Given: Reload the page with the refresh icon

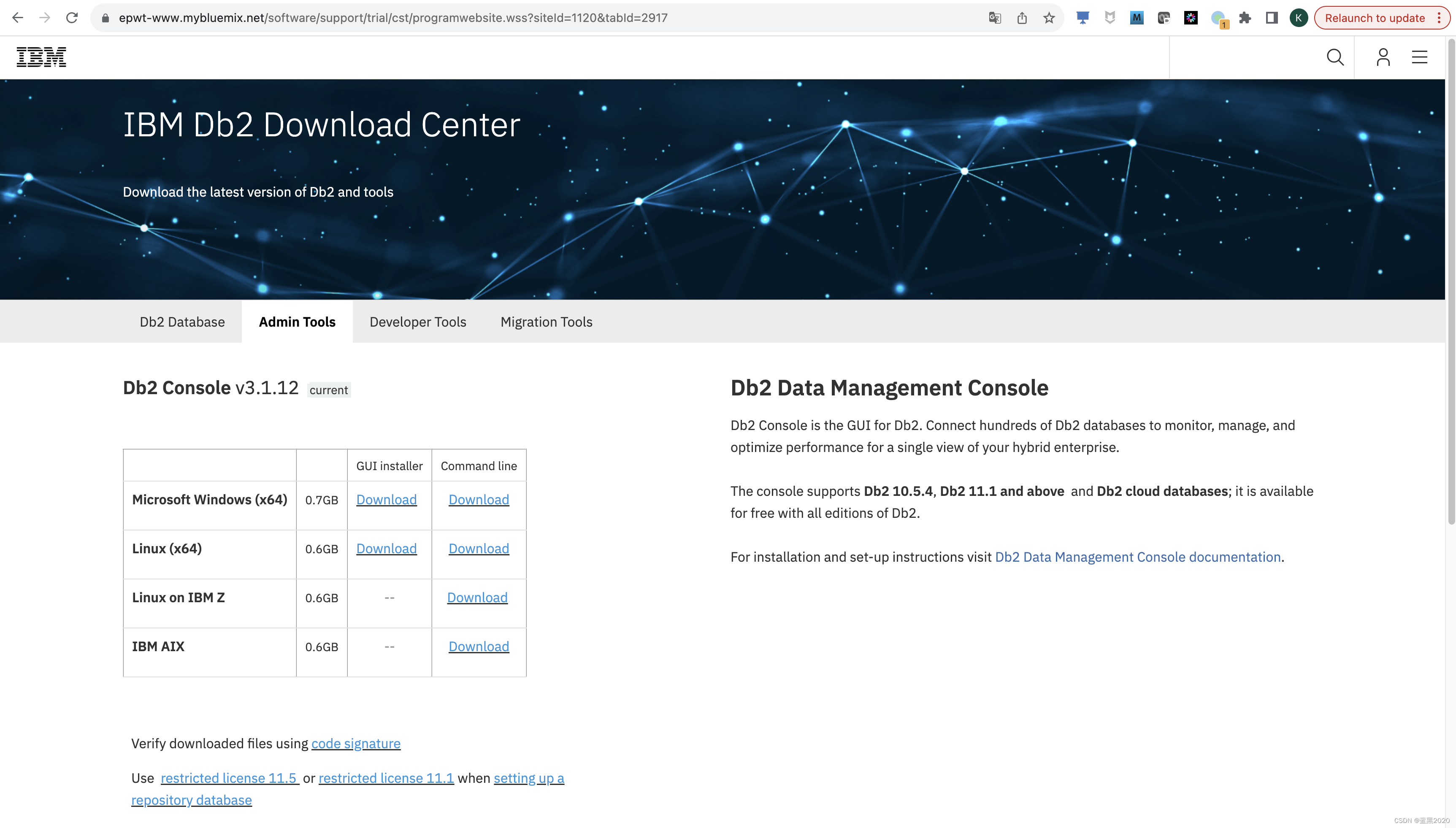Looking at the screenshot, I should pyautogui.click(x=72, y=18).
